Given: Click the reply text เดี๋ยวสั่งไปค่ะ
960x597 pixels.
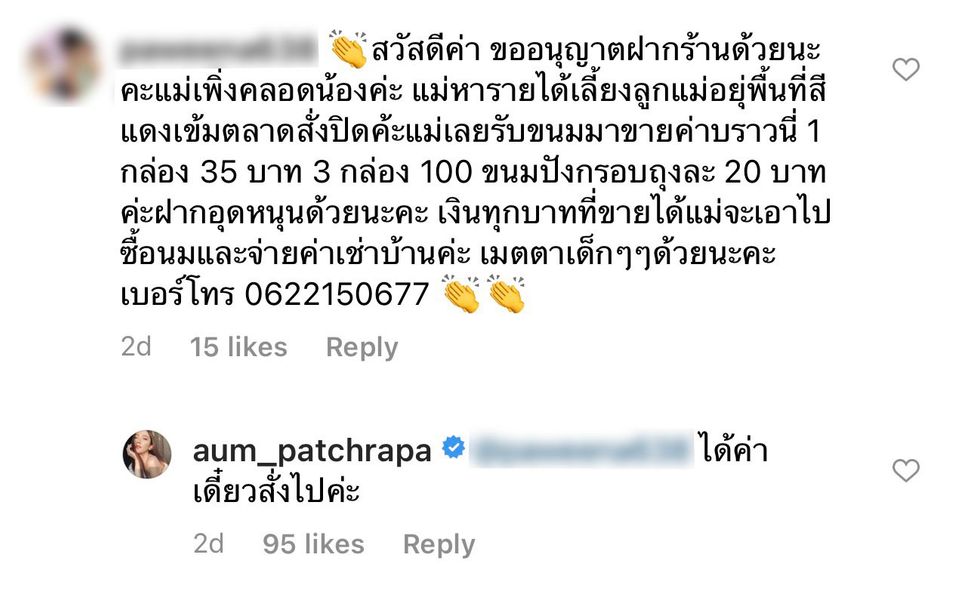Looking at the screenshot, I should 276,492.
